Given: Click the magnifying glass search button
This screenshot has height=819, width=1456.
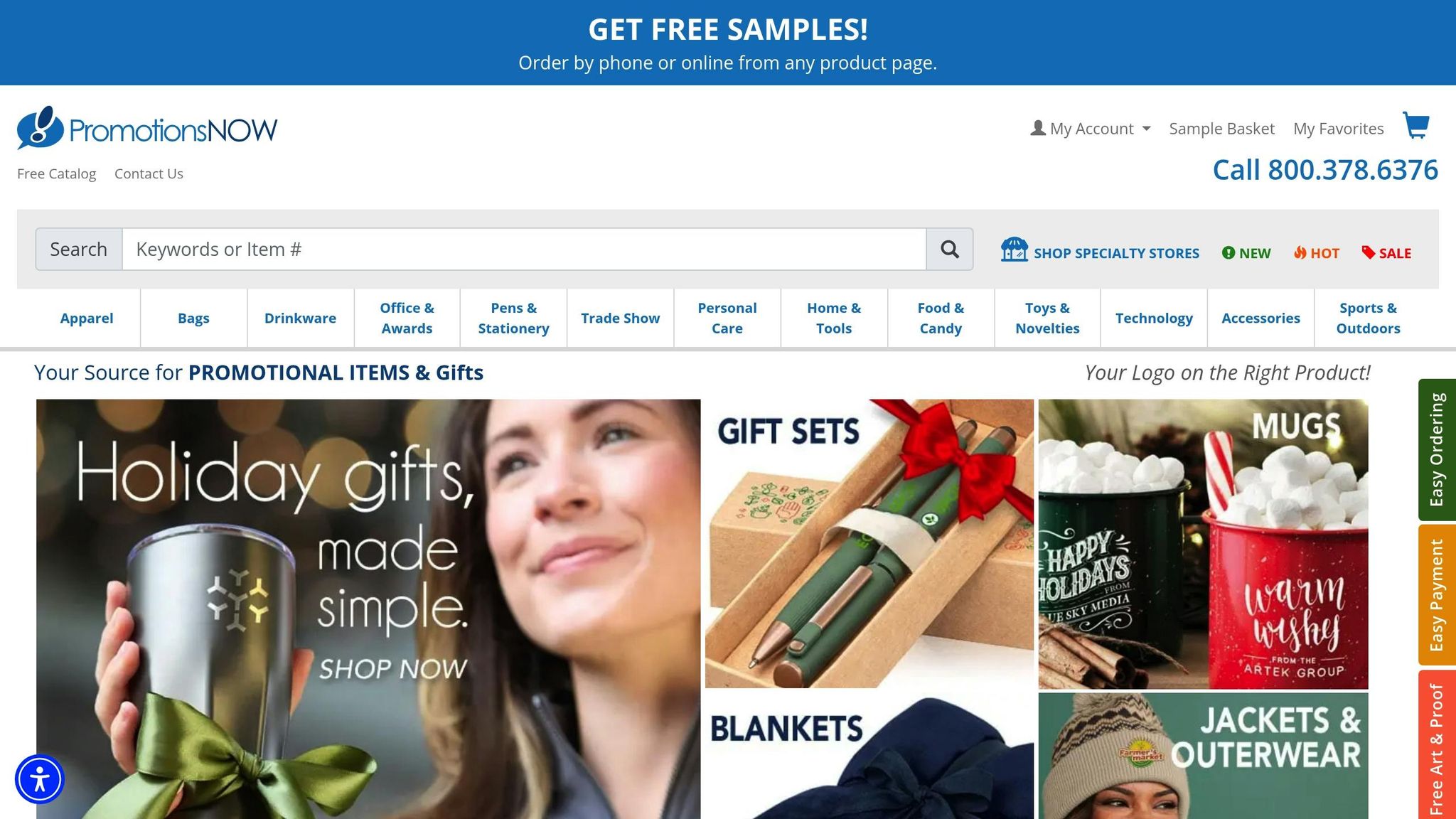Looking at the screenshot, I should 950,249.
